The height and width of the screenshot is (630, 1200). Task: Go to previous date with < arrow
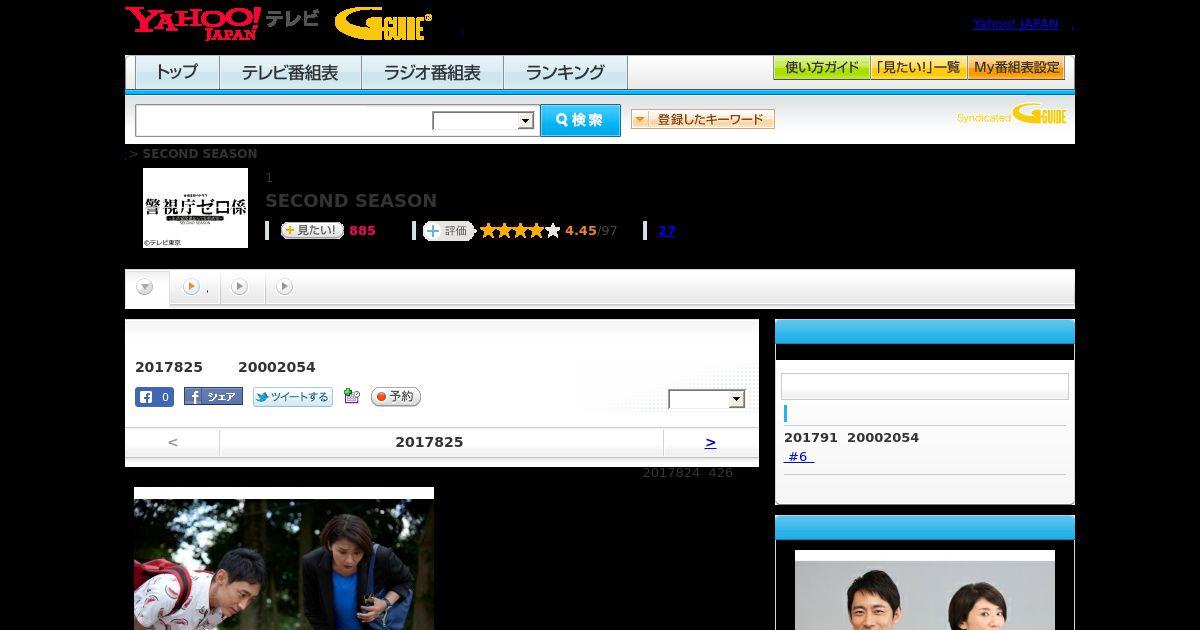pyautogui.click(x=173, y=442)
